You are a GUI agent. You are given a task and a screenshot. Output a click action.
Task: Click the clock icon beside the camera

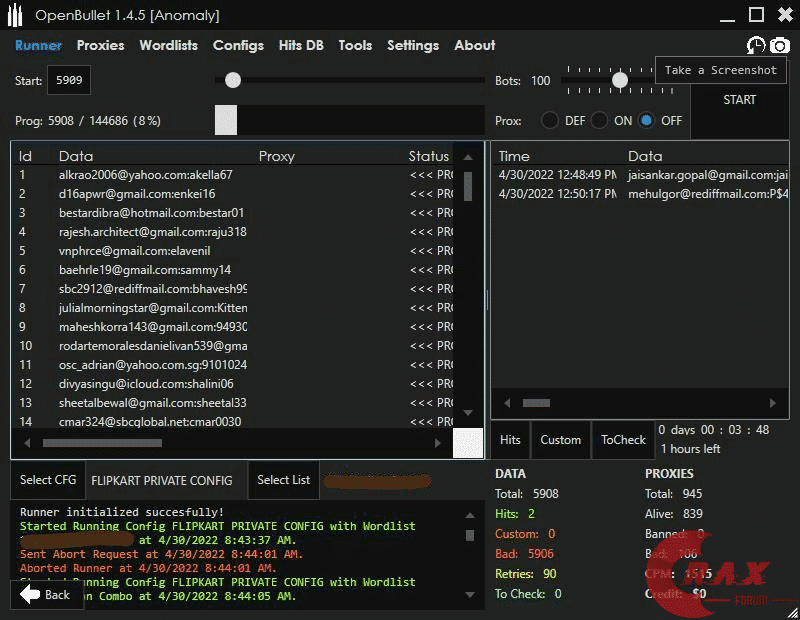(756, 46)
